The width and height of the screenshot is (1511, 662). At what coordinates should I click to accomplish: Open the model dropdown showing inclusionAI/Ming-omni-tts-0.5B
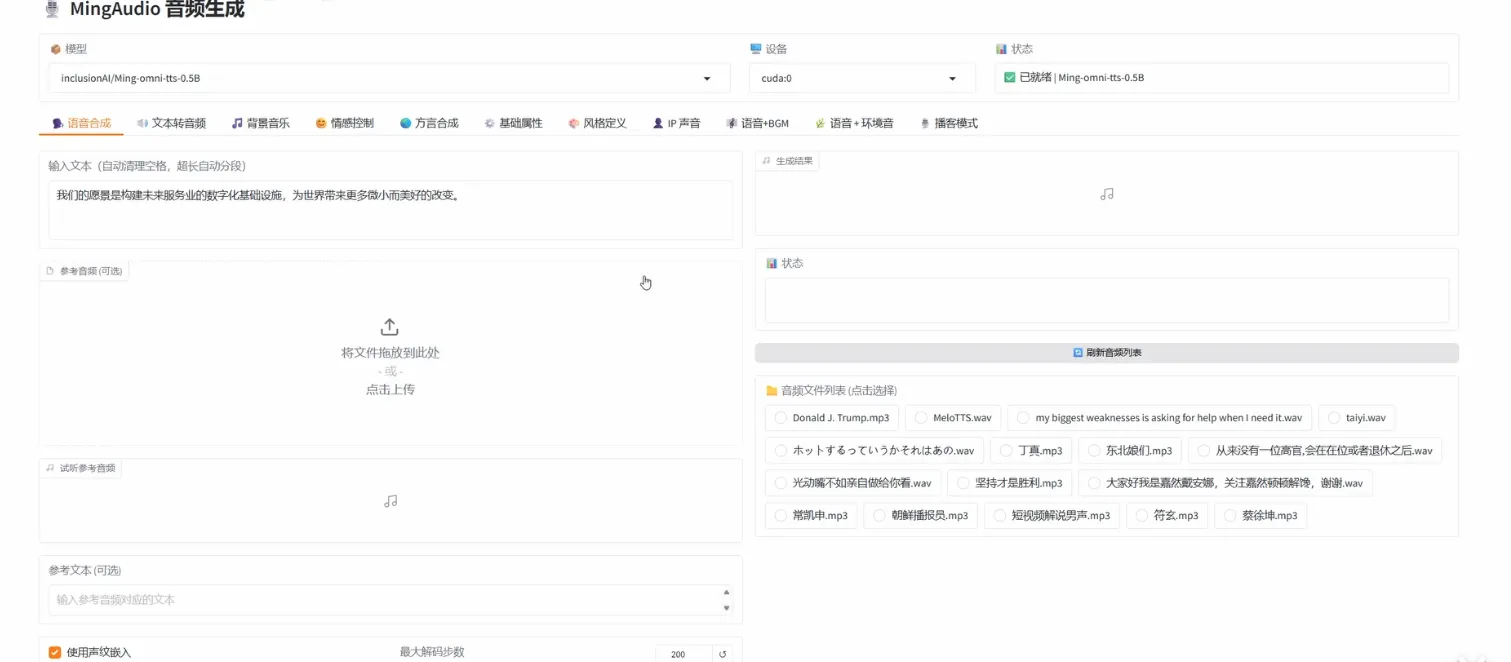pyautogui.click(x=390, y=77)
